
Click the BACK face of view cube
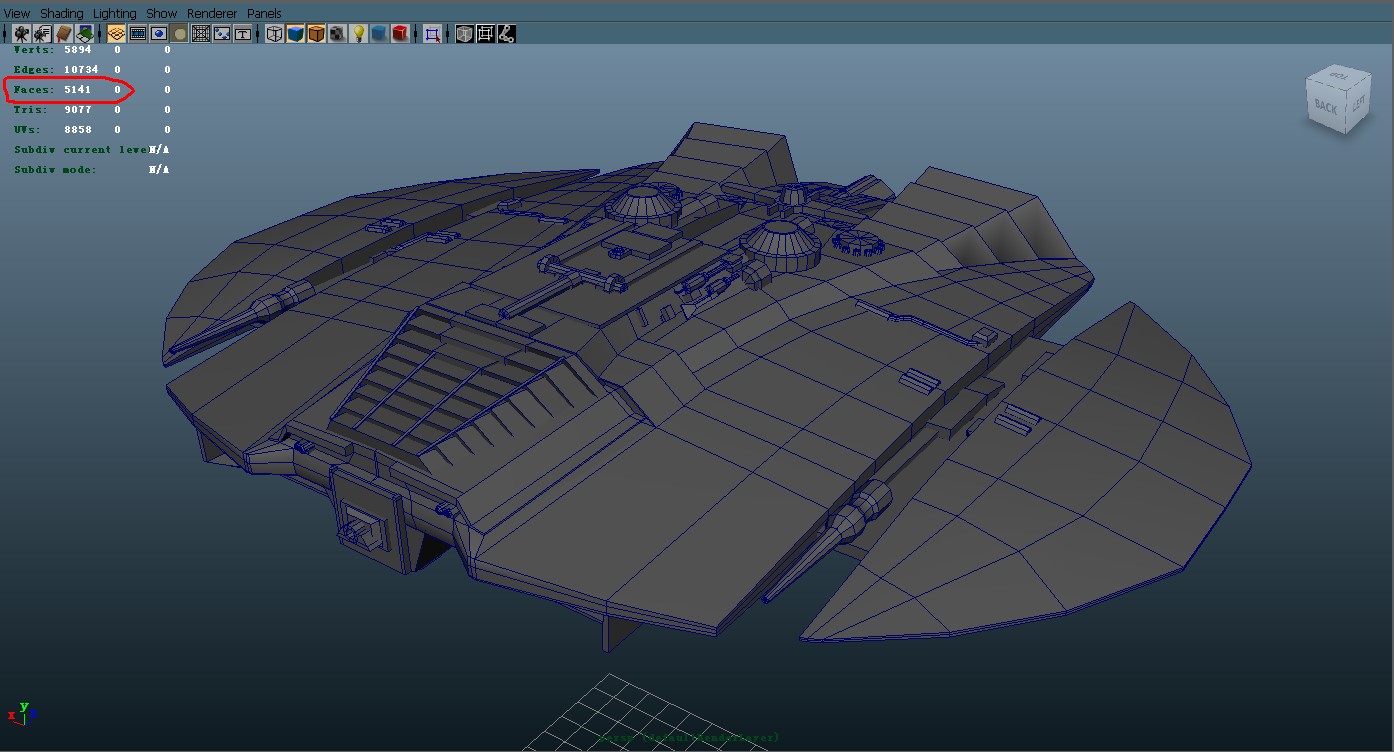click(x=1326, y=106)
